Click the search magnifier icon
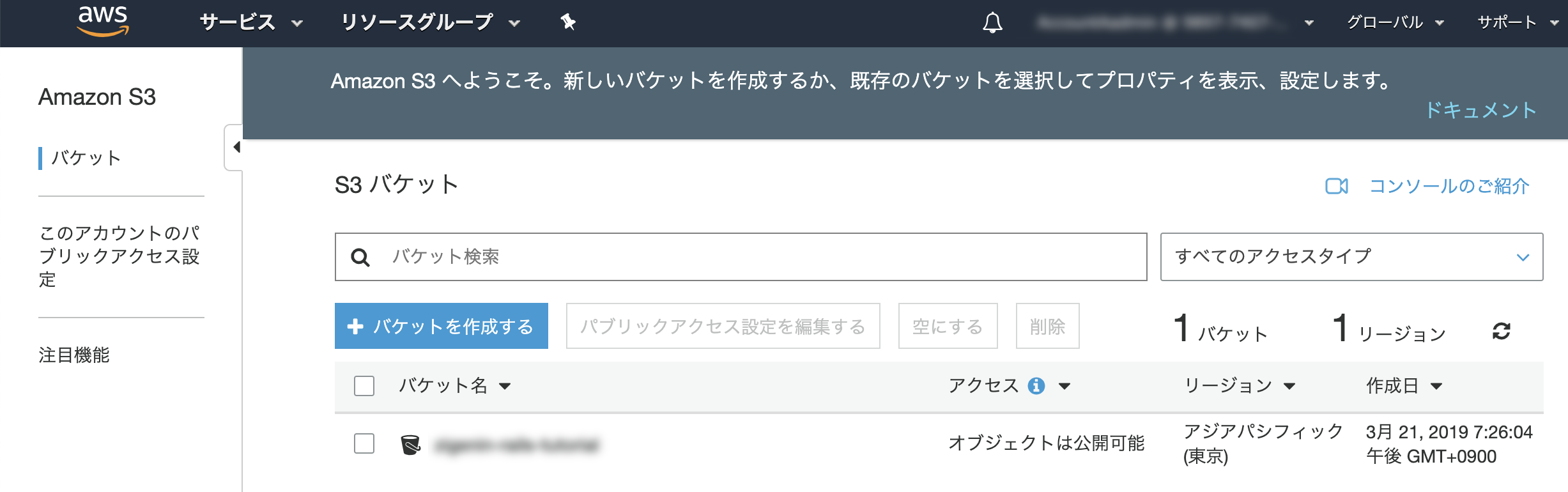This screenshot has height=492, width=1568. tap(360, 258)
